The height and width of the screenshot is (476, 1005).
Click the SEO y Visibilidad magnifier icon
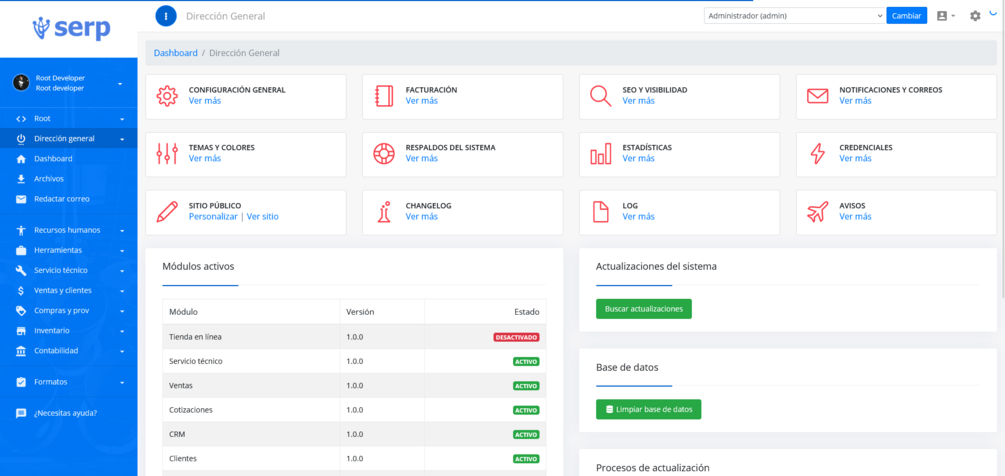coord(601,96)
